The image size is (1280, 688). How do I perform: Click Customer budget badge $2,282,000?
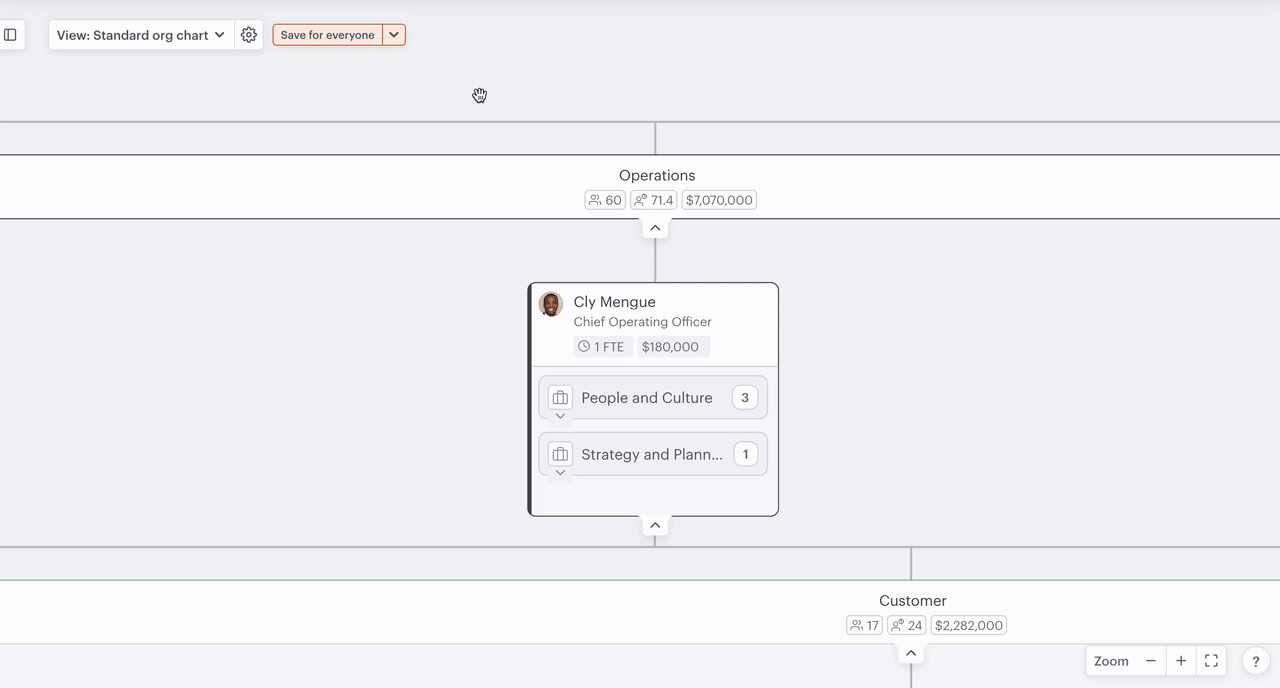click(968, 626)
